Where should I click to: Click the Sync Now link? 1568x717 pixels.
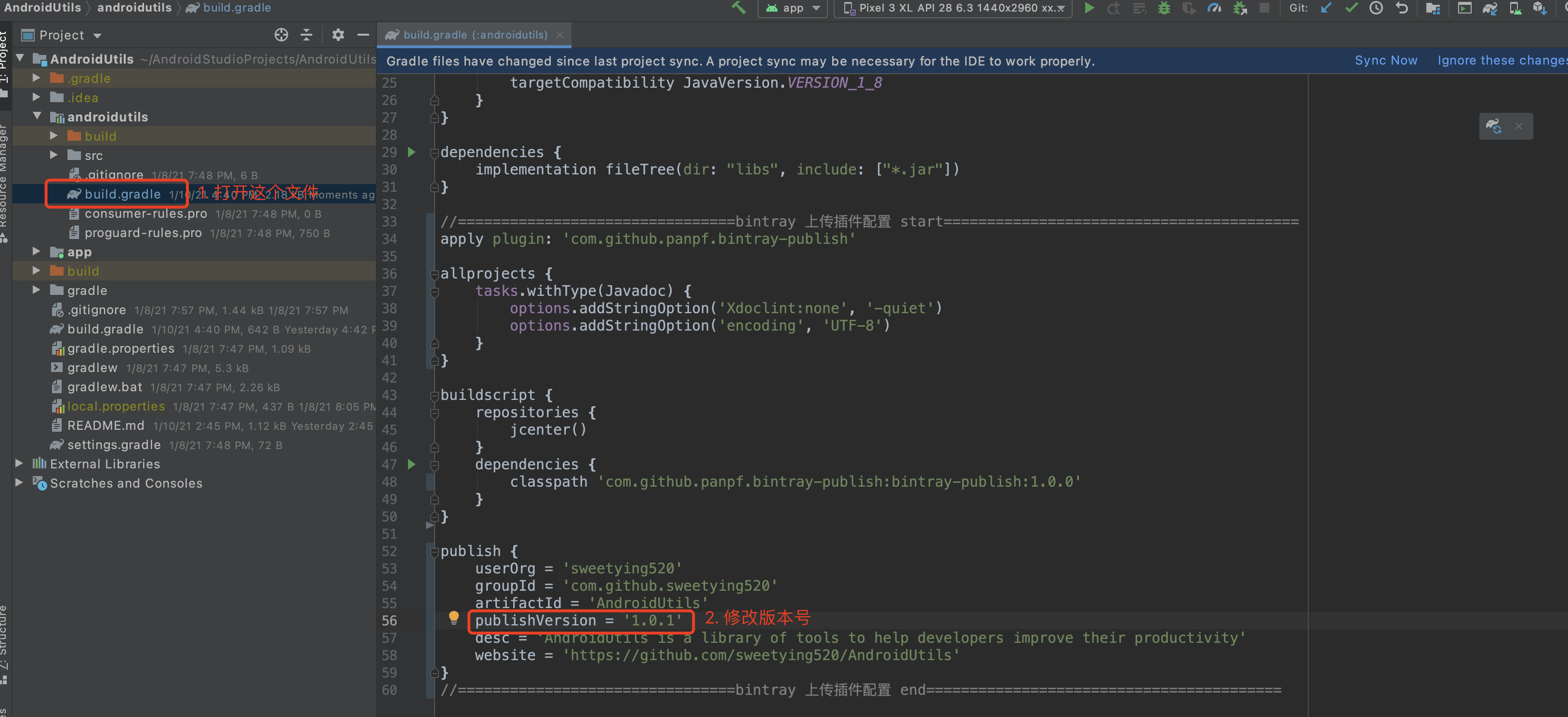pyautogui.click(x=1385, y=60)
